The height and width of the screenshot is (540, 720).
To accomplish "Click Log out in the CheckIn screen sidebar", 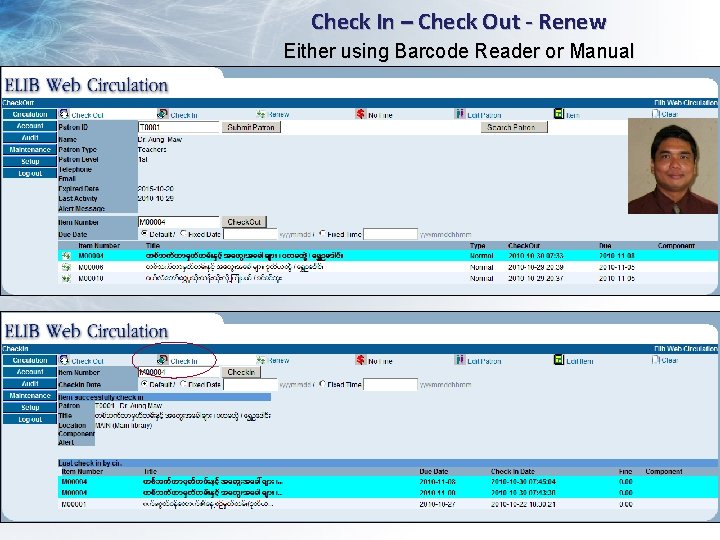I will click(30, 420).
